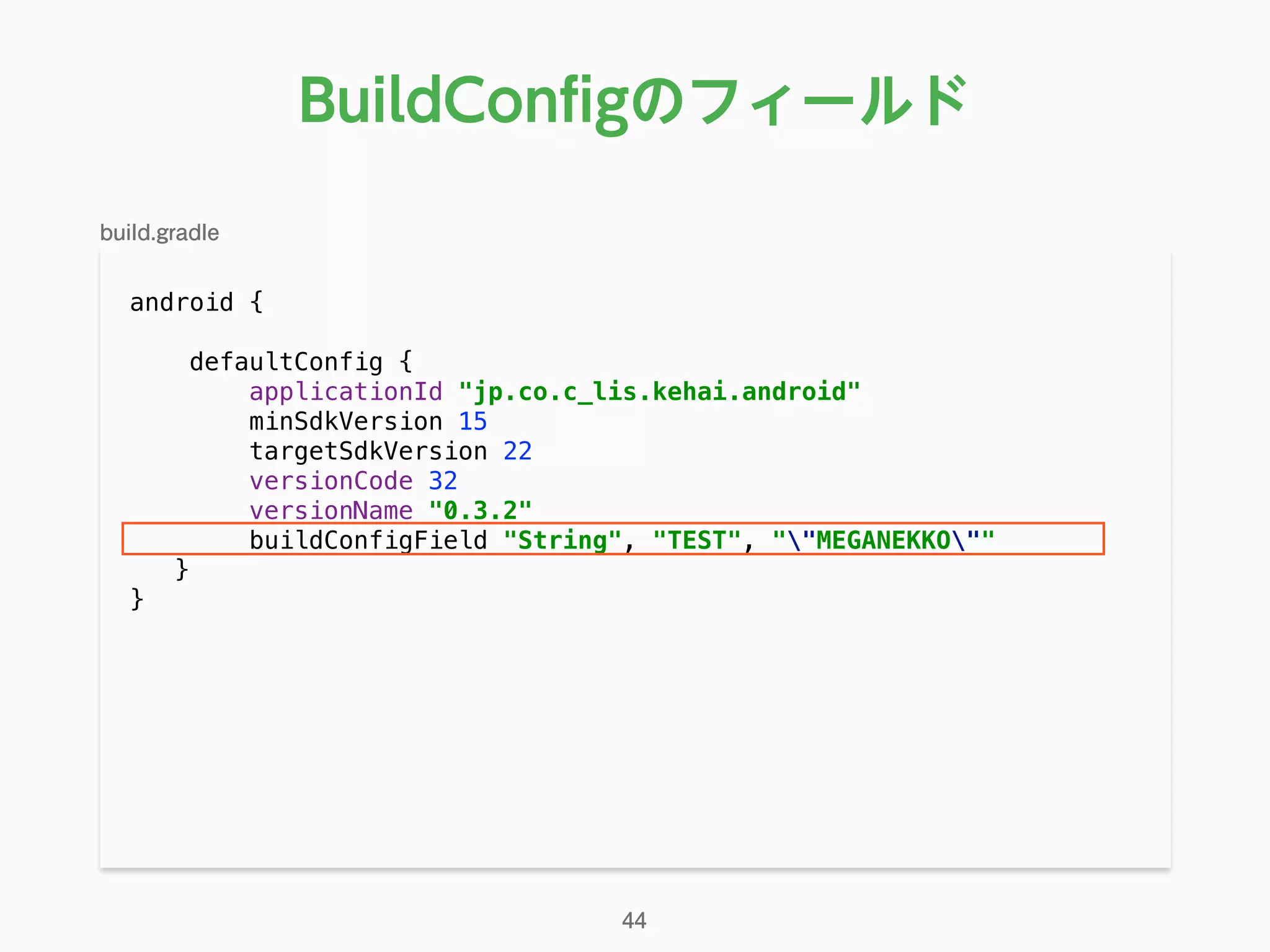Click the version string "0.3.2"

(481, 511)
